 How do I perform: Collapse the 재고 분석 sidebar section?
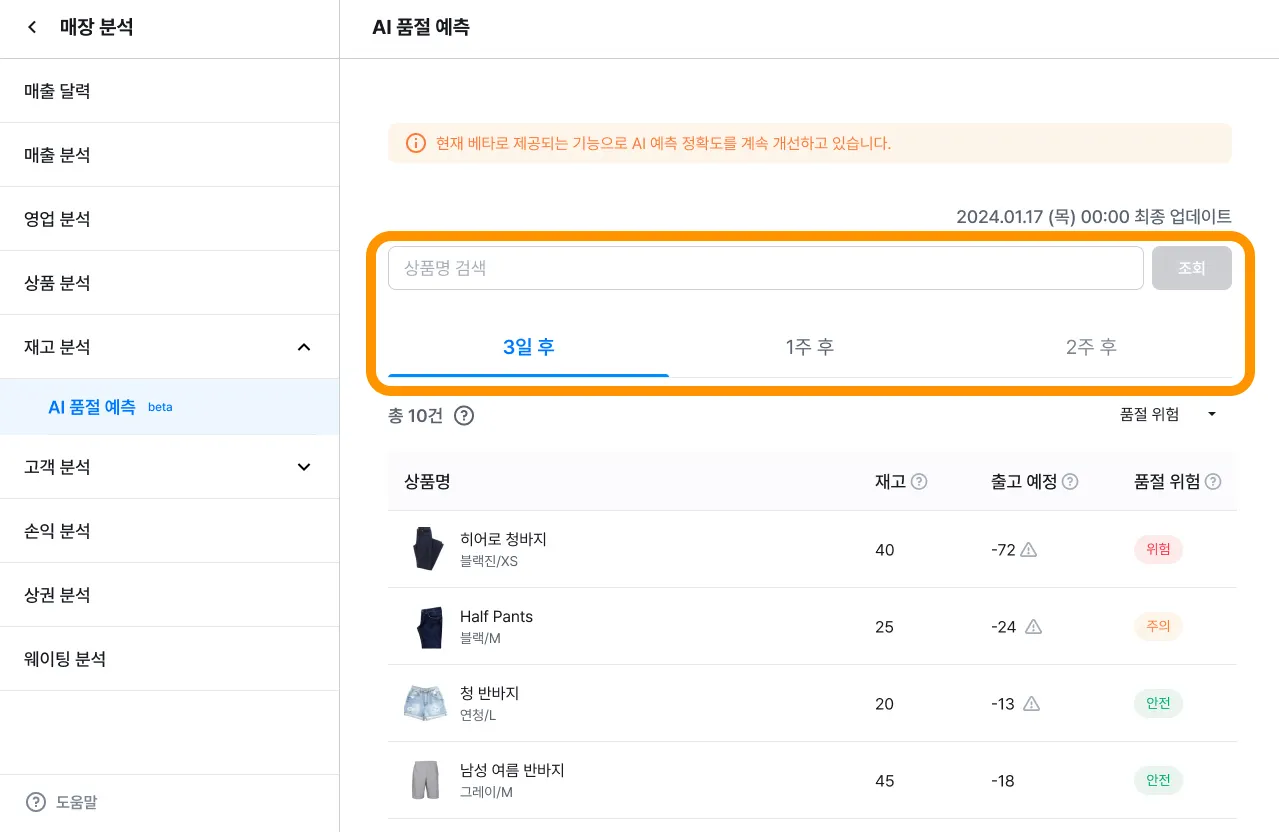[x=304, y=347]
